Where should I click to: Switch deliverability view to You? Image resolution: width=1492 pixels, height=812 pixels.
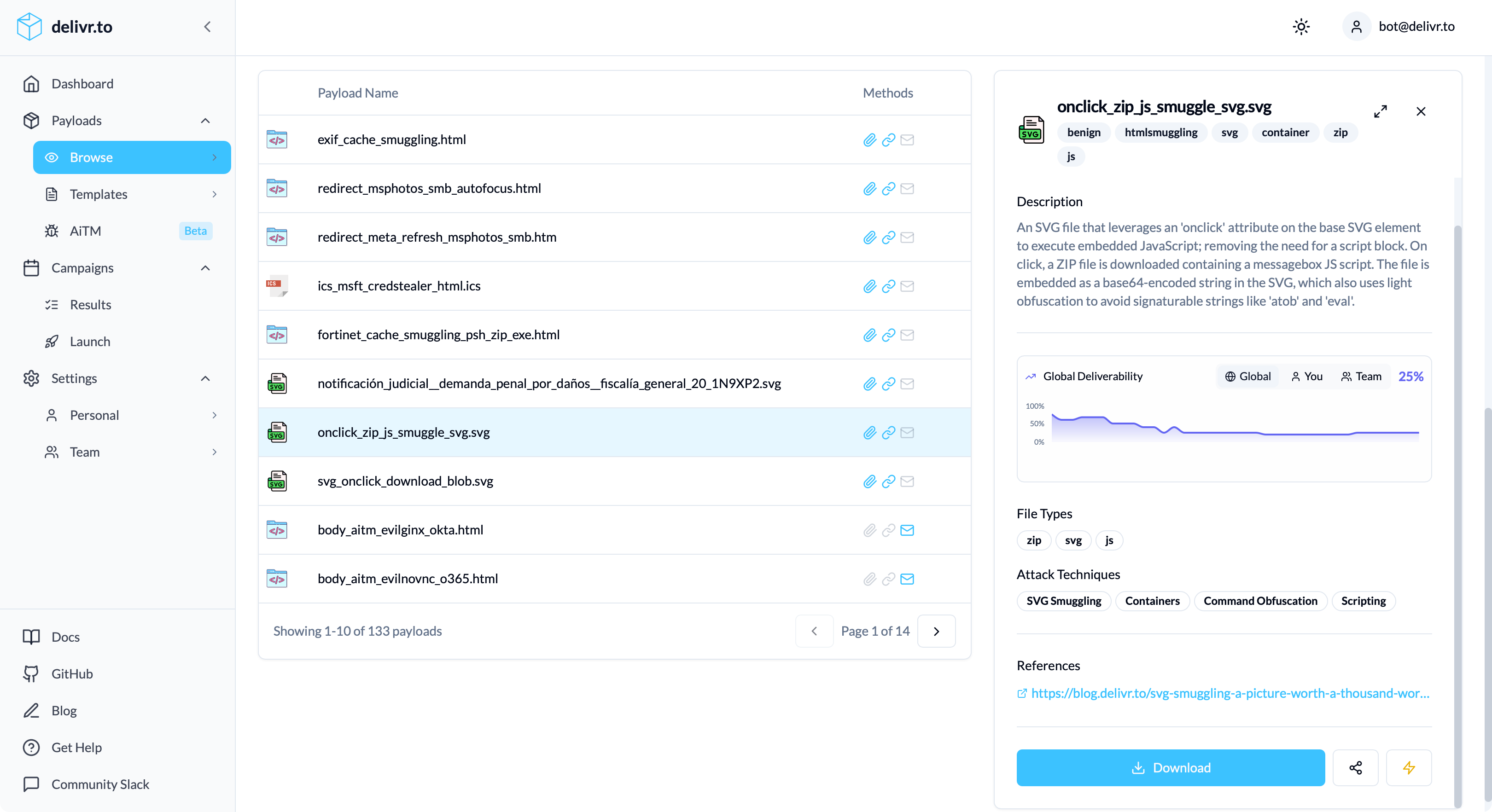point(1307,377)
